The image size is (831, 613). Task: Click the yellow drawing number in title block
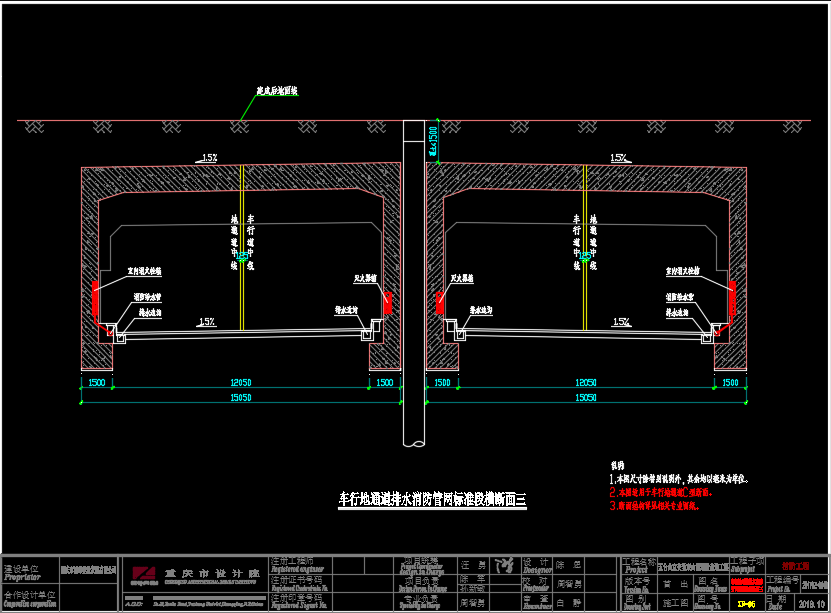[746, 603]
